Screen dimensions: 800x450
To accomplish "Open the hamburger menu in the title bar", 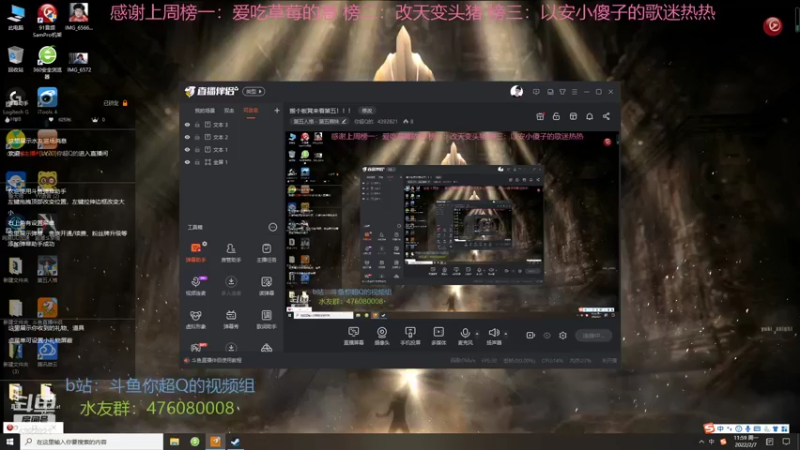I will pyautogui.click(x=574, y=92).
